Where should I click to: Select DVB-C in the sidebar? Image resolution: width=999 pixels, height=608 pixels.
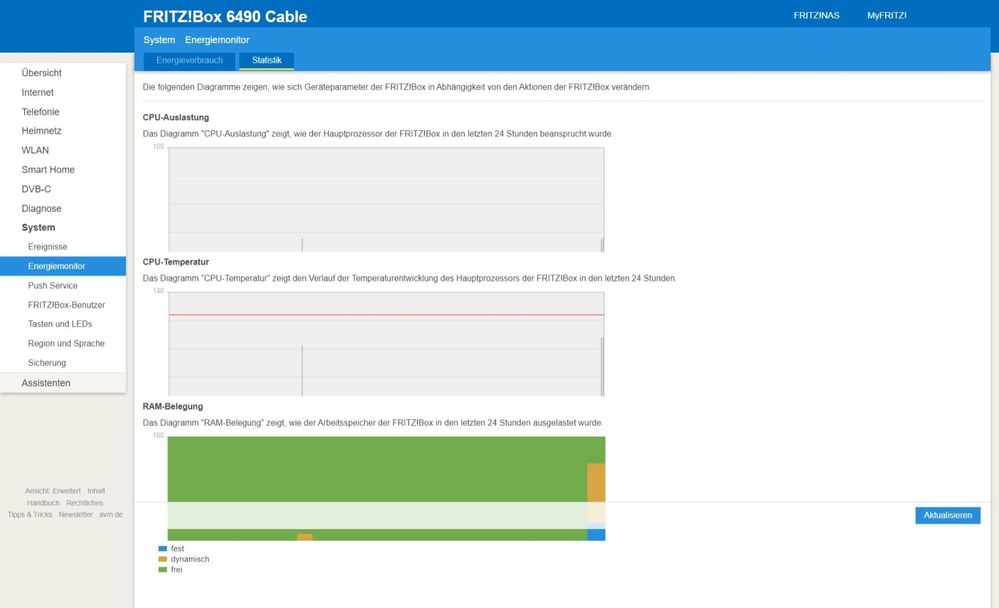tap(36, 189)
